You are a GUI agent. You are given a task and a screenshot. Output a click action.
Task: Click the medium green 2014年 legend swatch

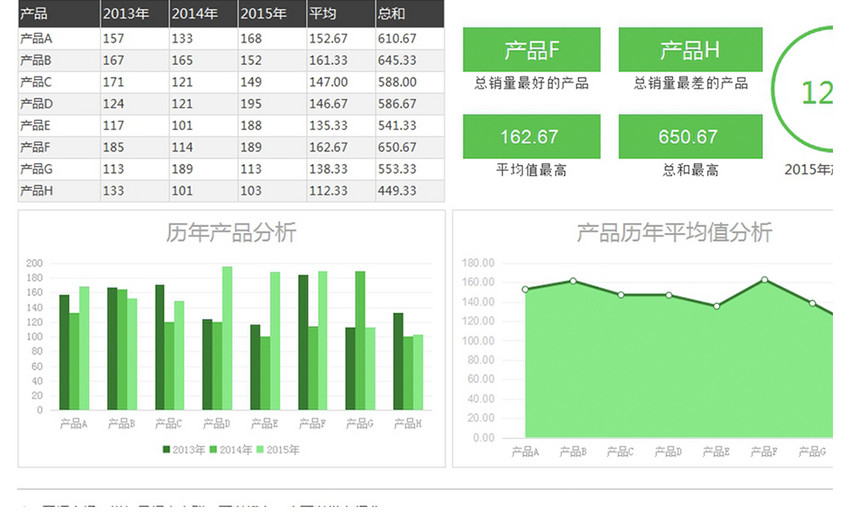click(214, 449)
